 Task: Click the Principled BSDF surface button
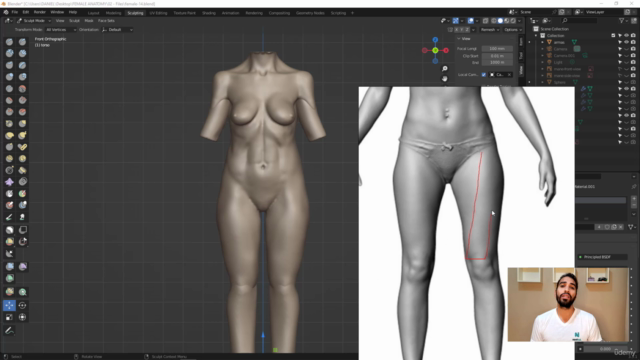pyautogui.click(x=603, y=257)
